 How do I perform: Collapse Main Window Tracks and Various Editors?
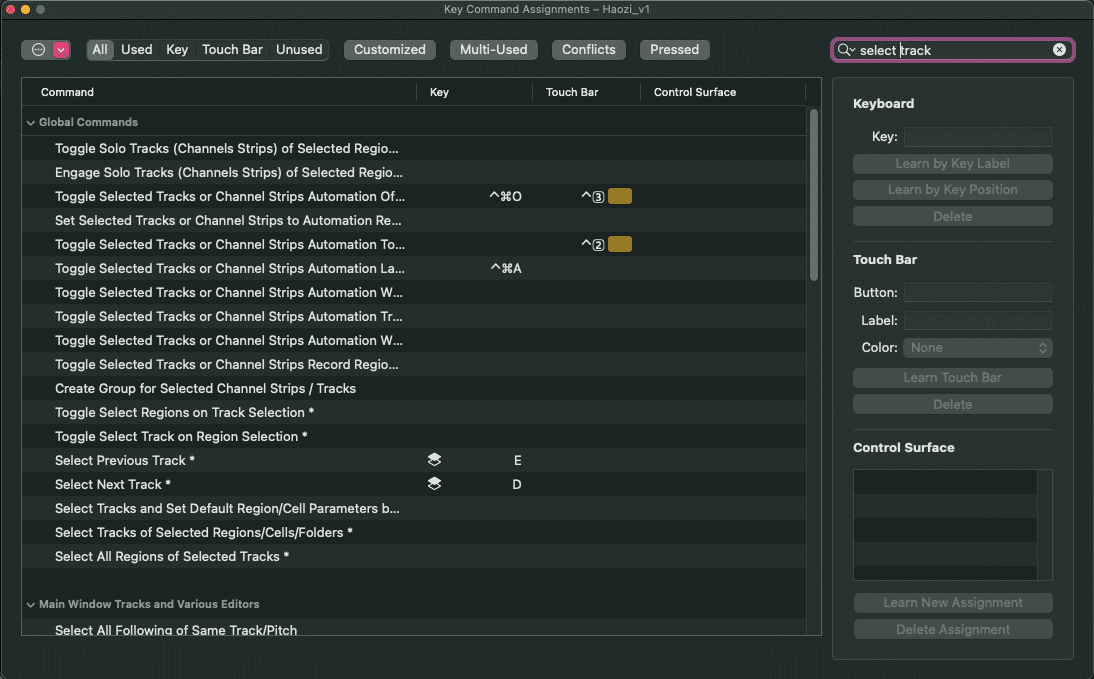point(30,605)
